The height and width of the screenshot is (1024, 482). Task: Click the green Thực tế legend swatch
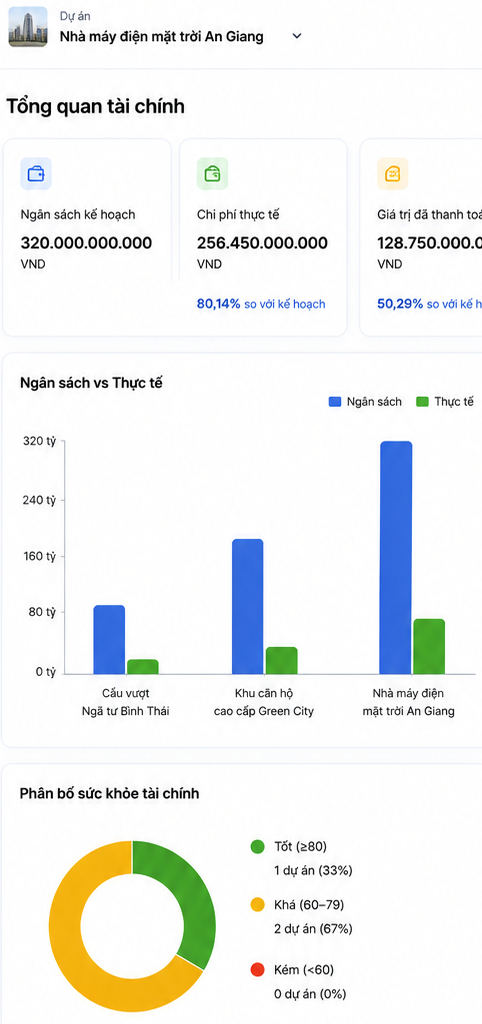click(422, 402)
